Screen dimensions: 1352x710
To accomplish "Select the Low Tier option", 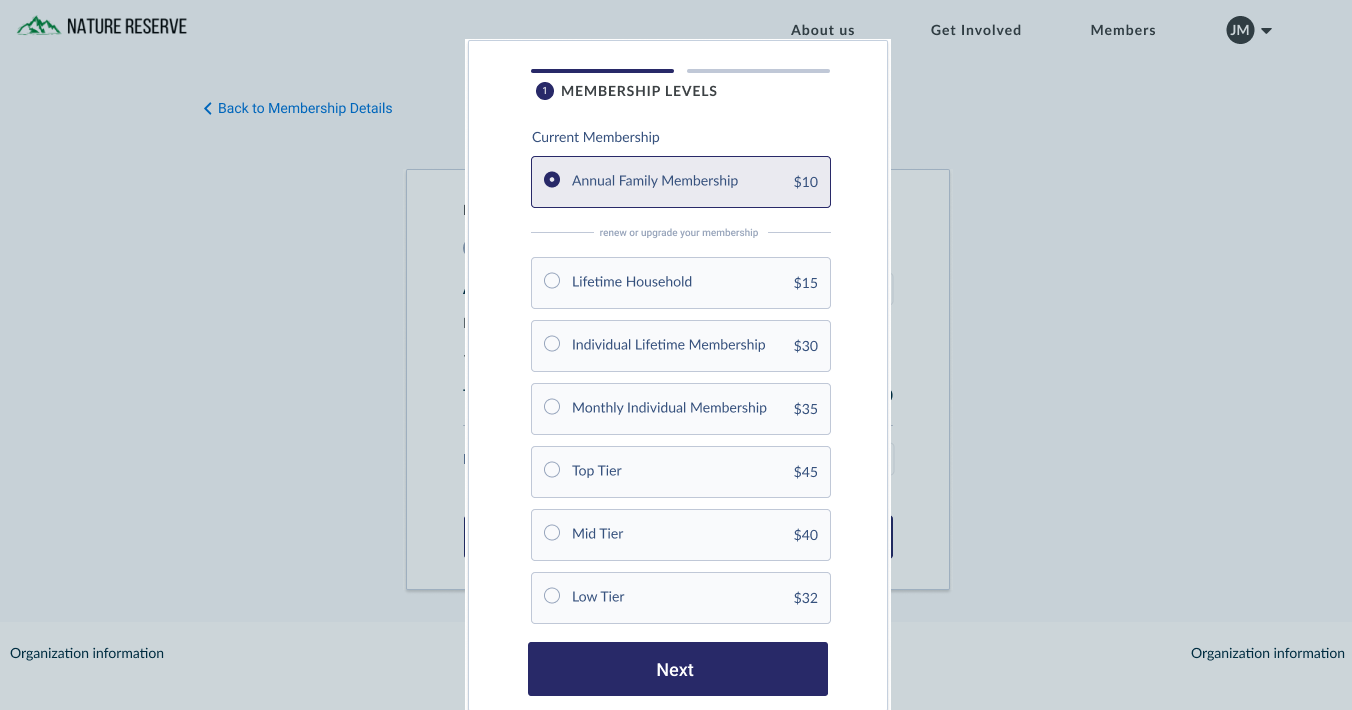I will tap(681, 598).
